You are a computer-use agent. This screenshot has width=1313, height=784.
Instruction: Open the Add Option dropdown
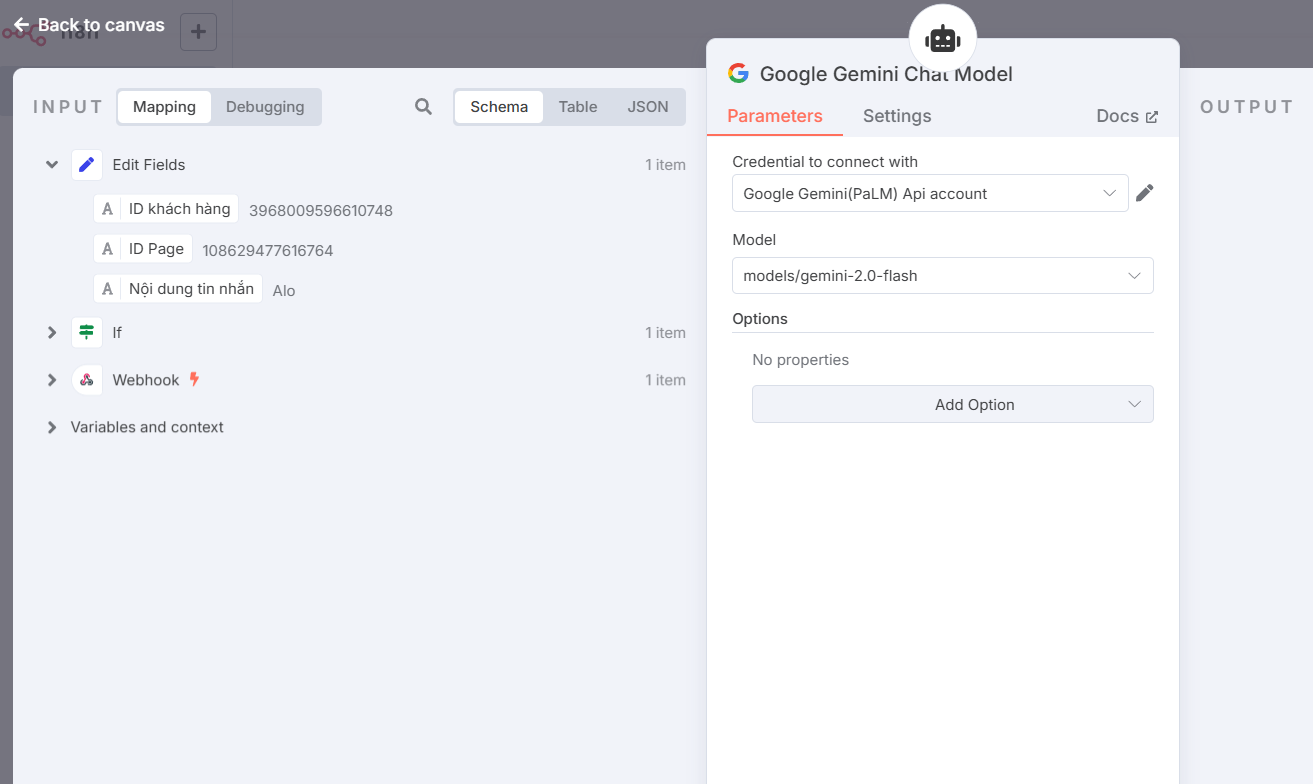(x=952, y=404)
